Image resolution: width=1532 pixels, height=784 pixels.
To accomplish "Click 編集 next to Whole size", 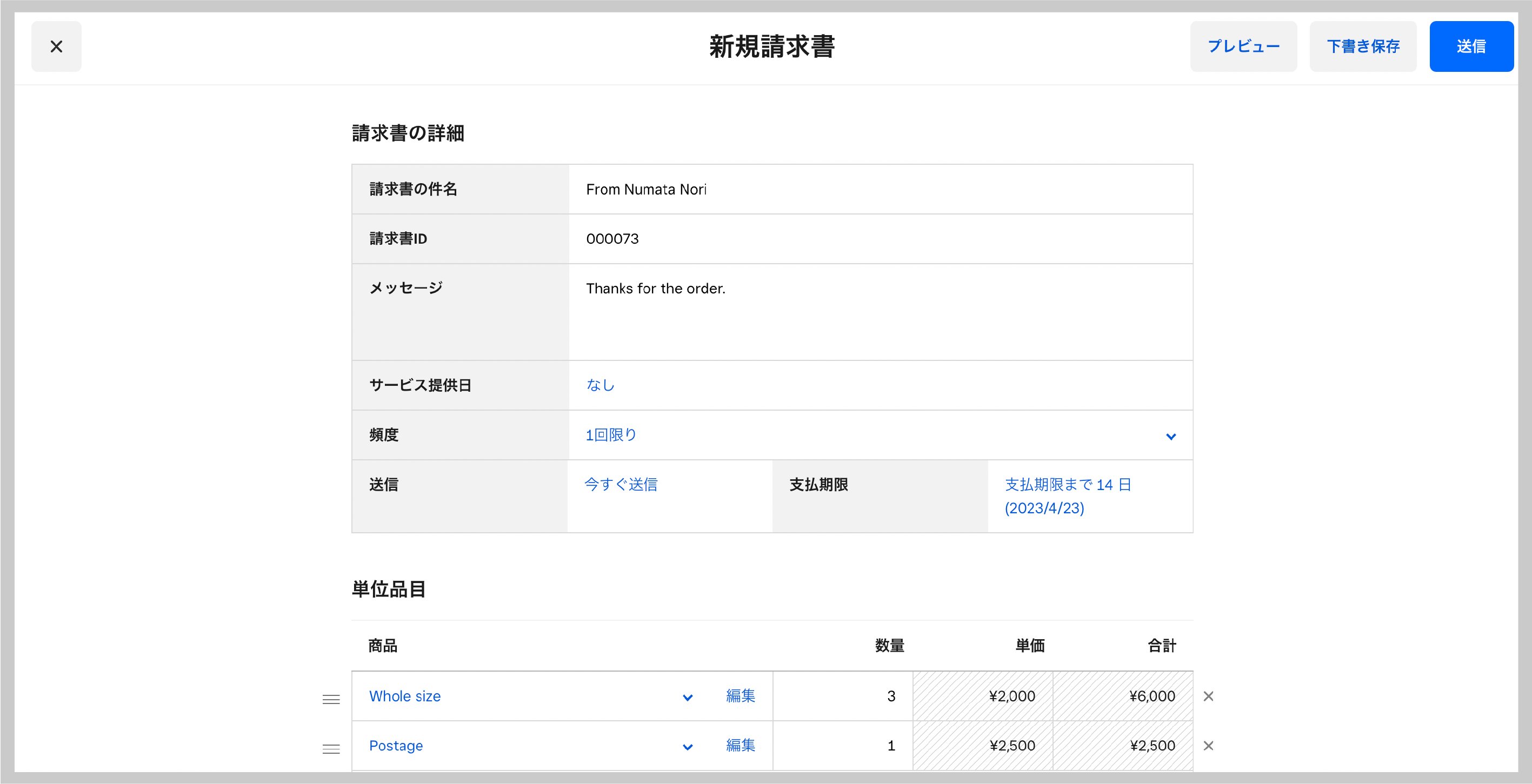I will 740,696.
